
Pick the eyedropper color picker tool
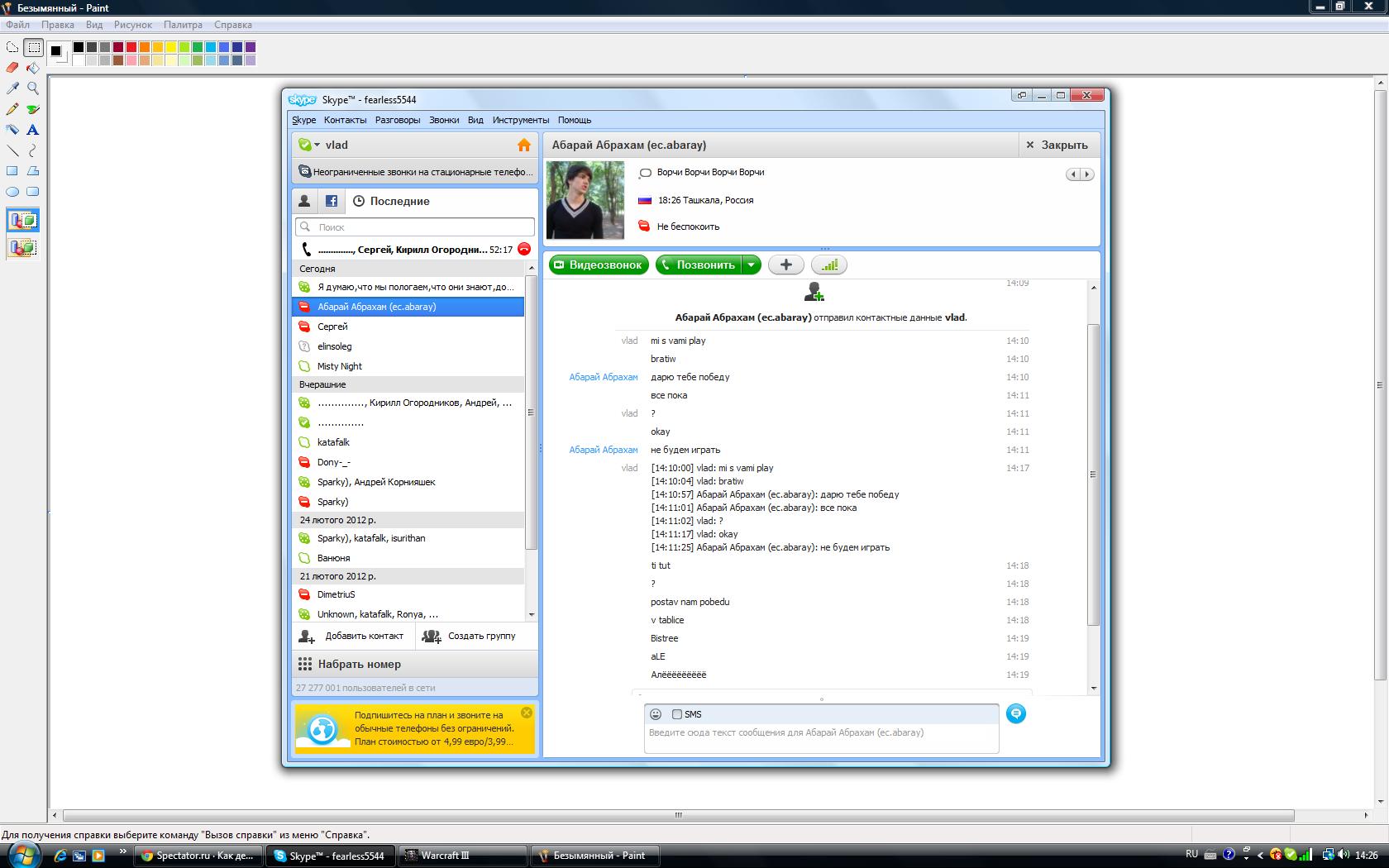click(x=12, y=88)
